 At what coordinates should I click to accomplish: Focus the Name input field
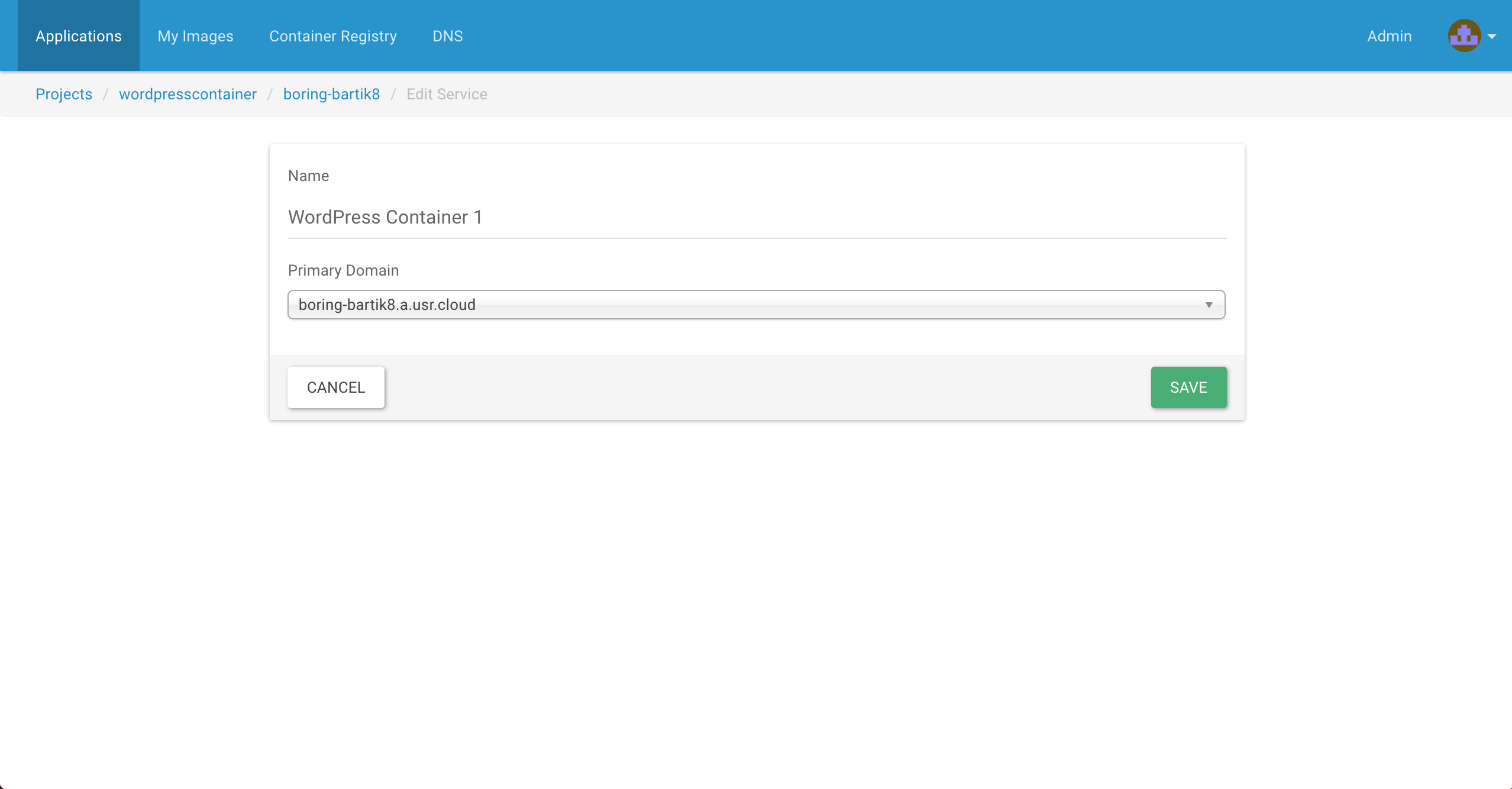coord(757,217)
